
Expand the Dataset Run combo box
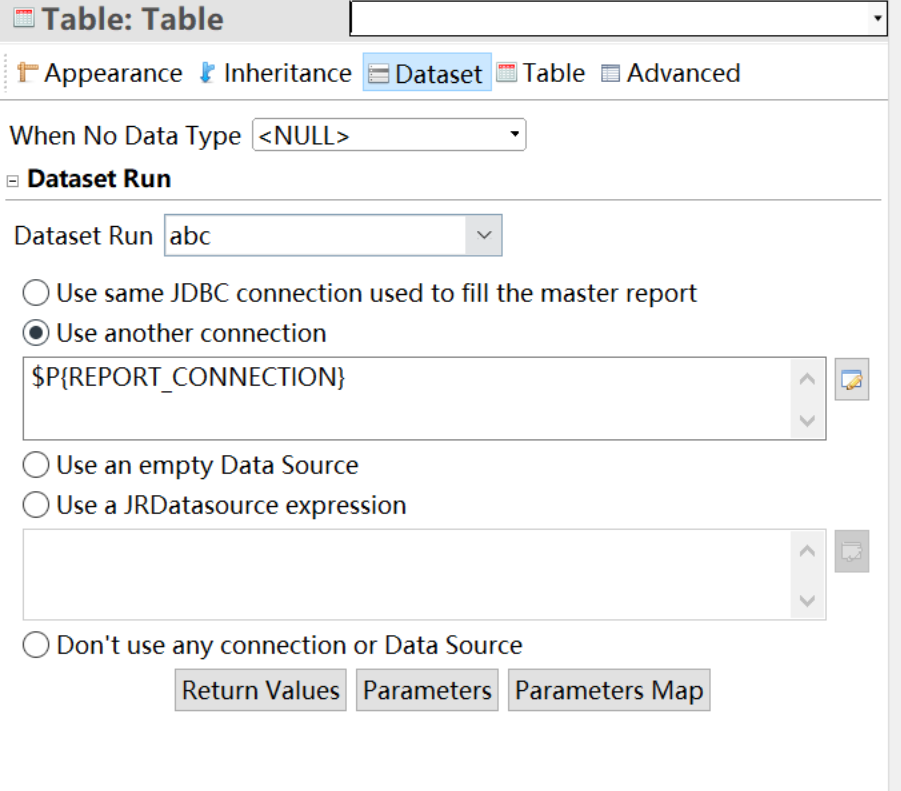[484, 235]
